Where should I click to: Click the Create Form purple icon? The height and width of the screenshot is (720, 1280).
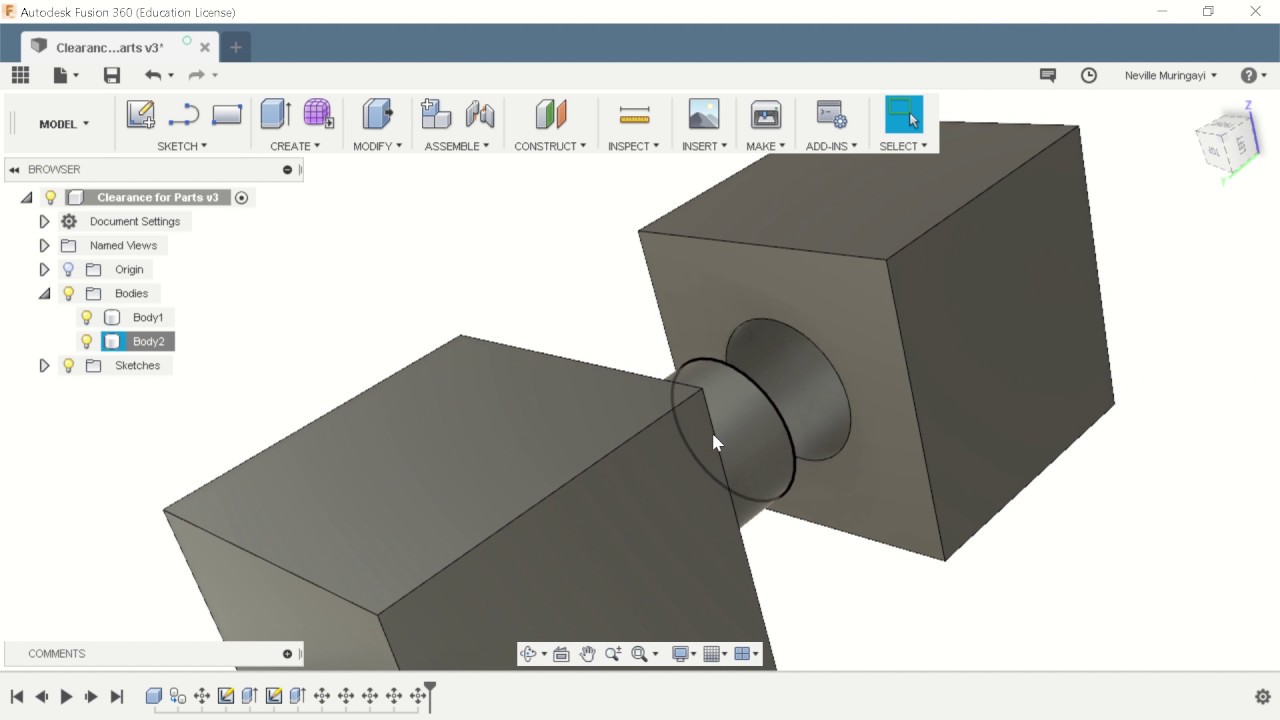[318, 114]
